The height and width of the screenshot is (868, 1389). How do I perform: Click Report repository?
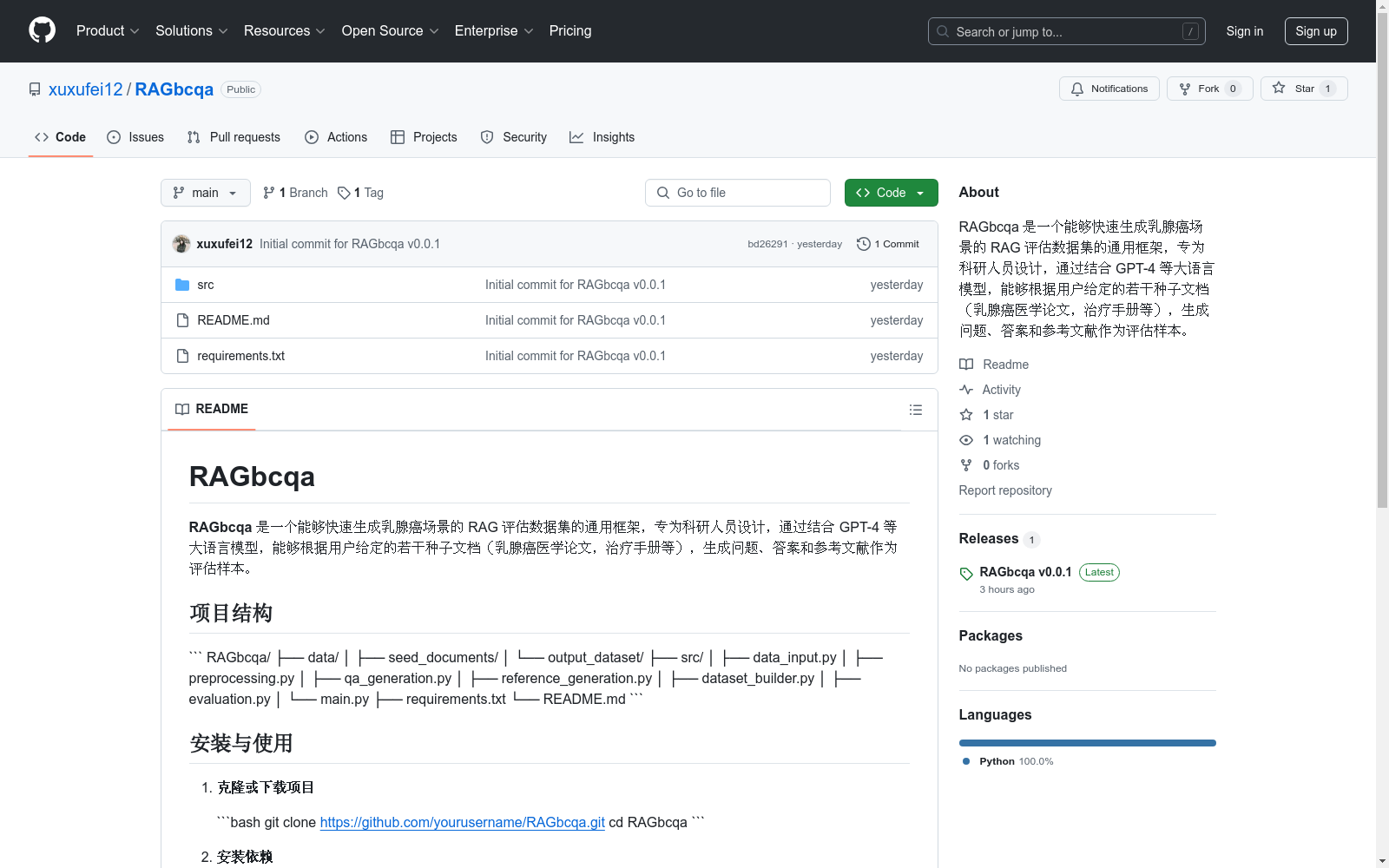pos(1005,490)
